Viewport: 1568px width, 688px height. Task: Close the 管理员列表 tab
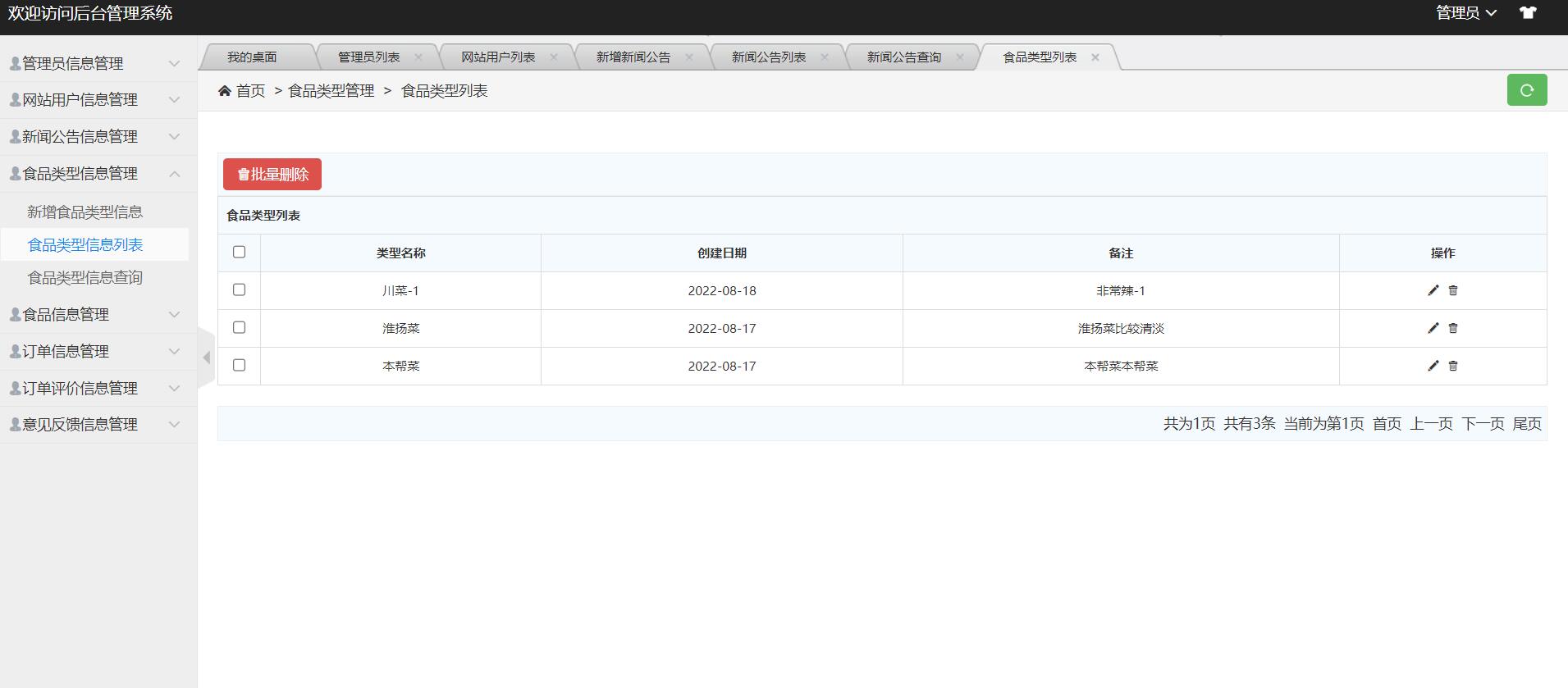[418, 57]
